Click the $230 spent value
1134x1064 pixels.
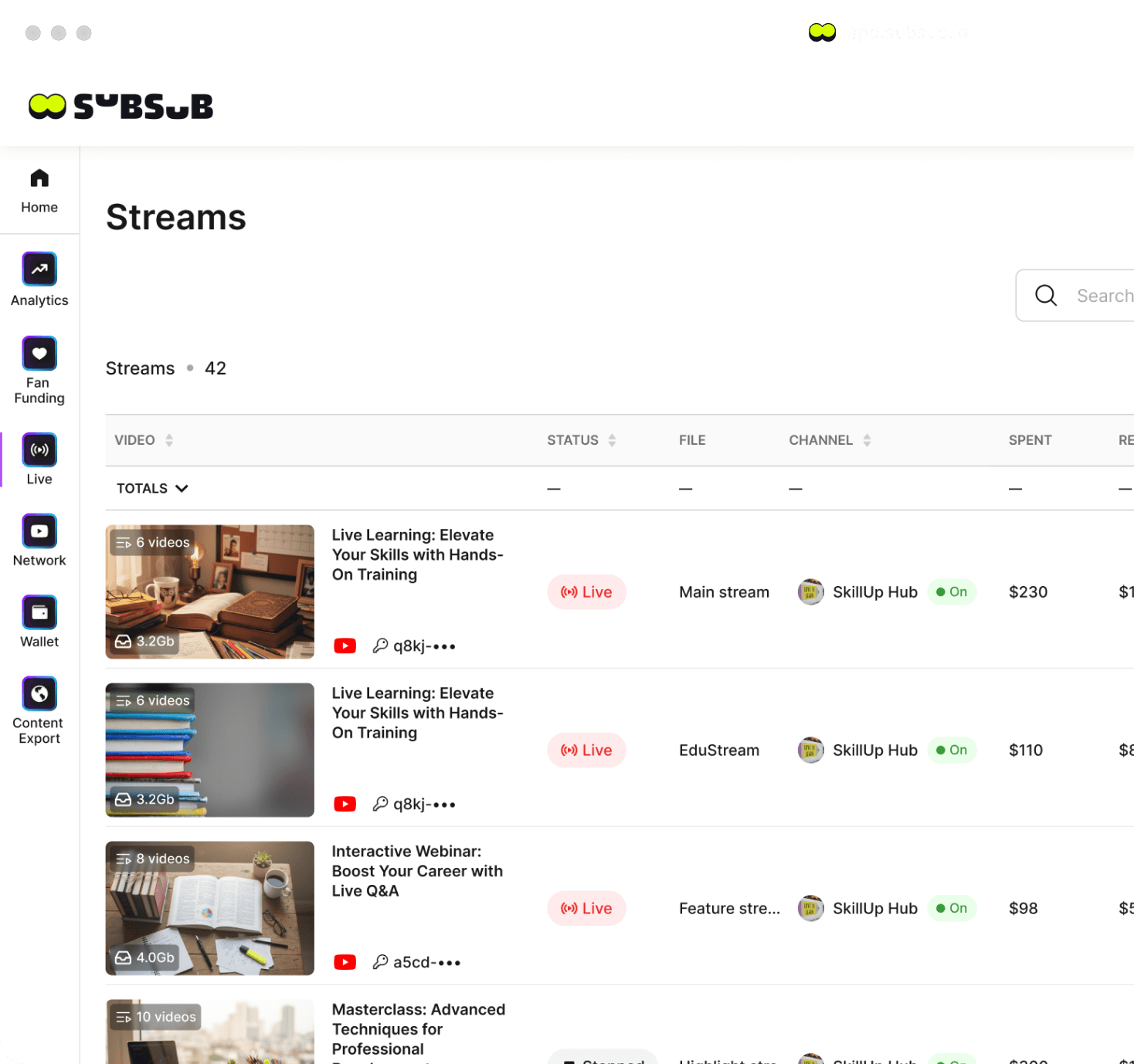(1028, 592)
